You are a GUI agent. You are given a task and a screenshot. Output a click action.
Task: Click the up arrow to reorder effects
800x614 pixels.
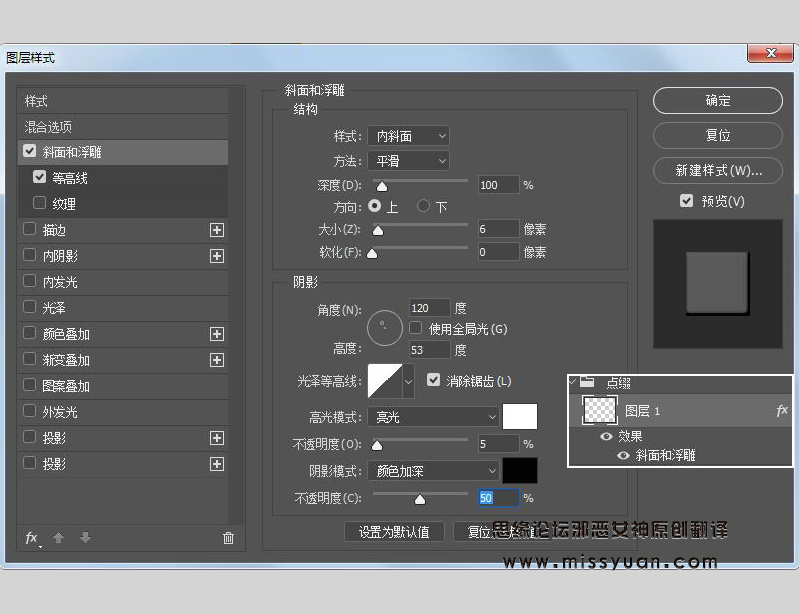56,538
